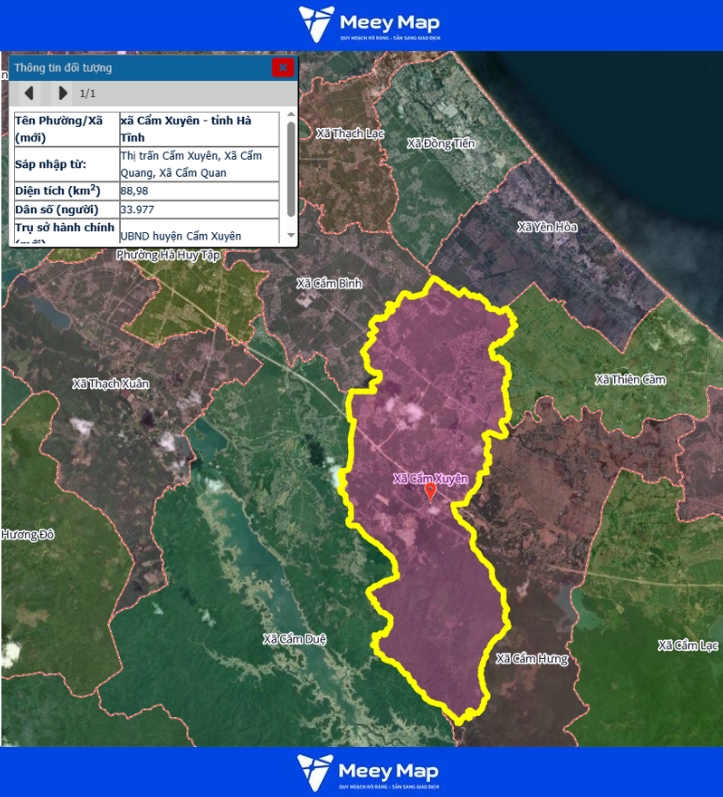Click the Meey Map logo in bottom footer

(x=368, y=772)
